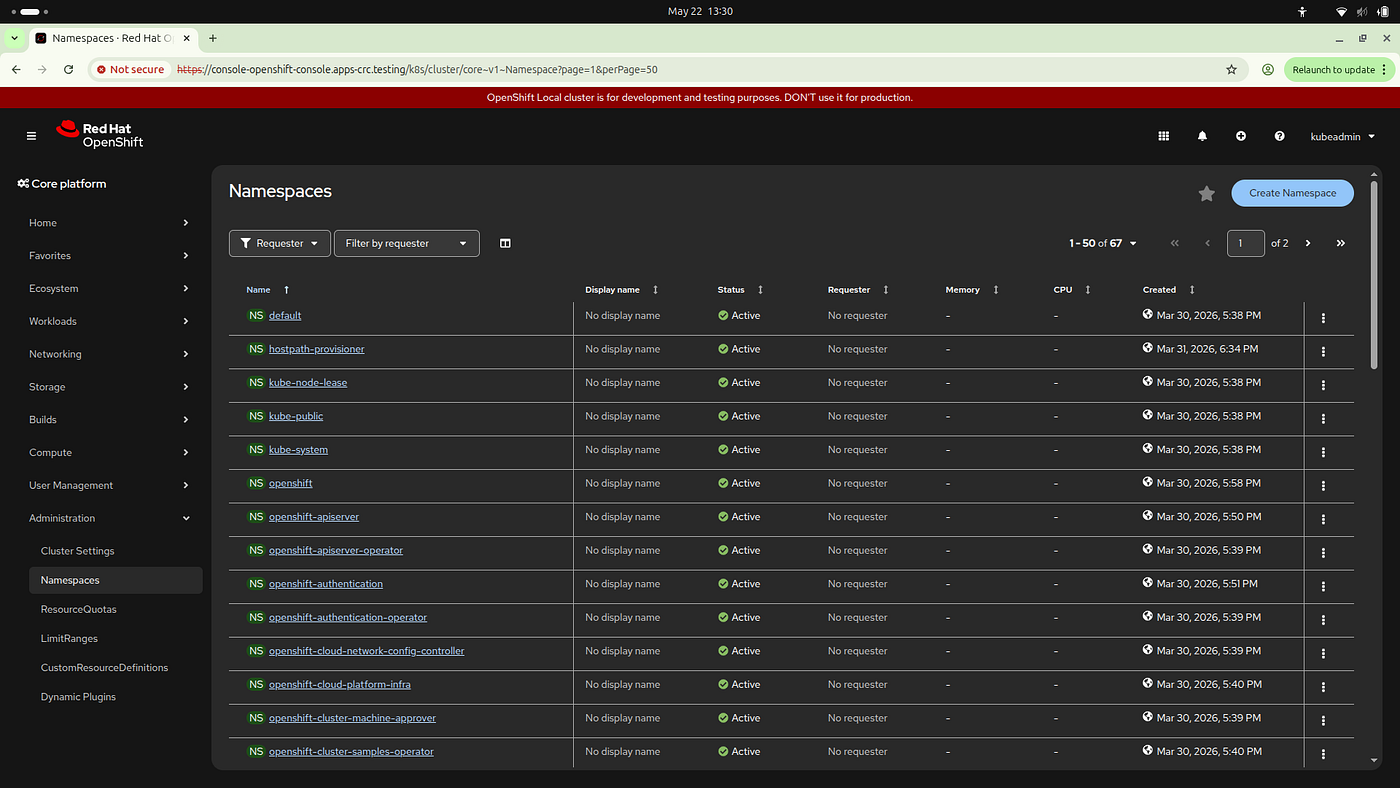This screenshot has width=1400, height=788.
Task: Expand the Builds navigation section
Action: [x=108, y=420]
